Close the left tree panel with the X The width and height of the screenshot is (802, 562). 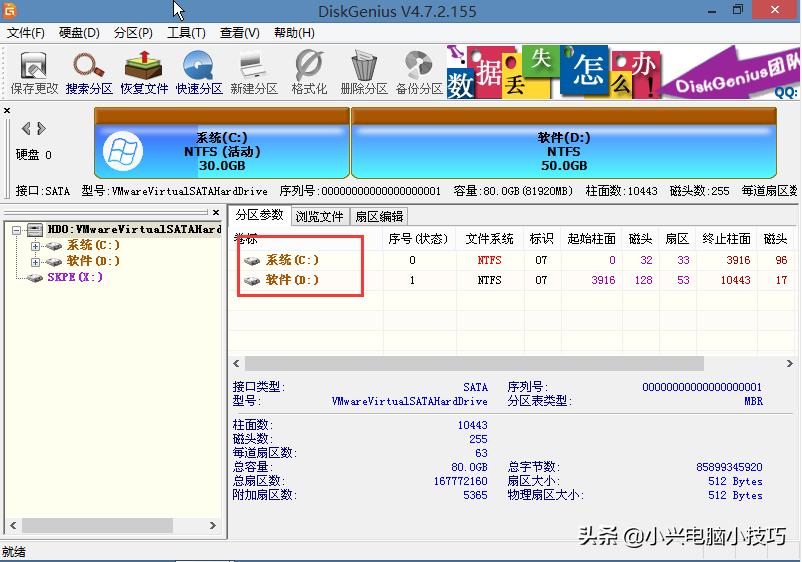(x=216, y=212)
